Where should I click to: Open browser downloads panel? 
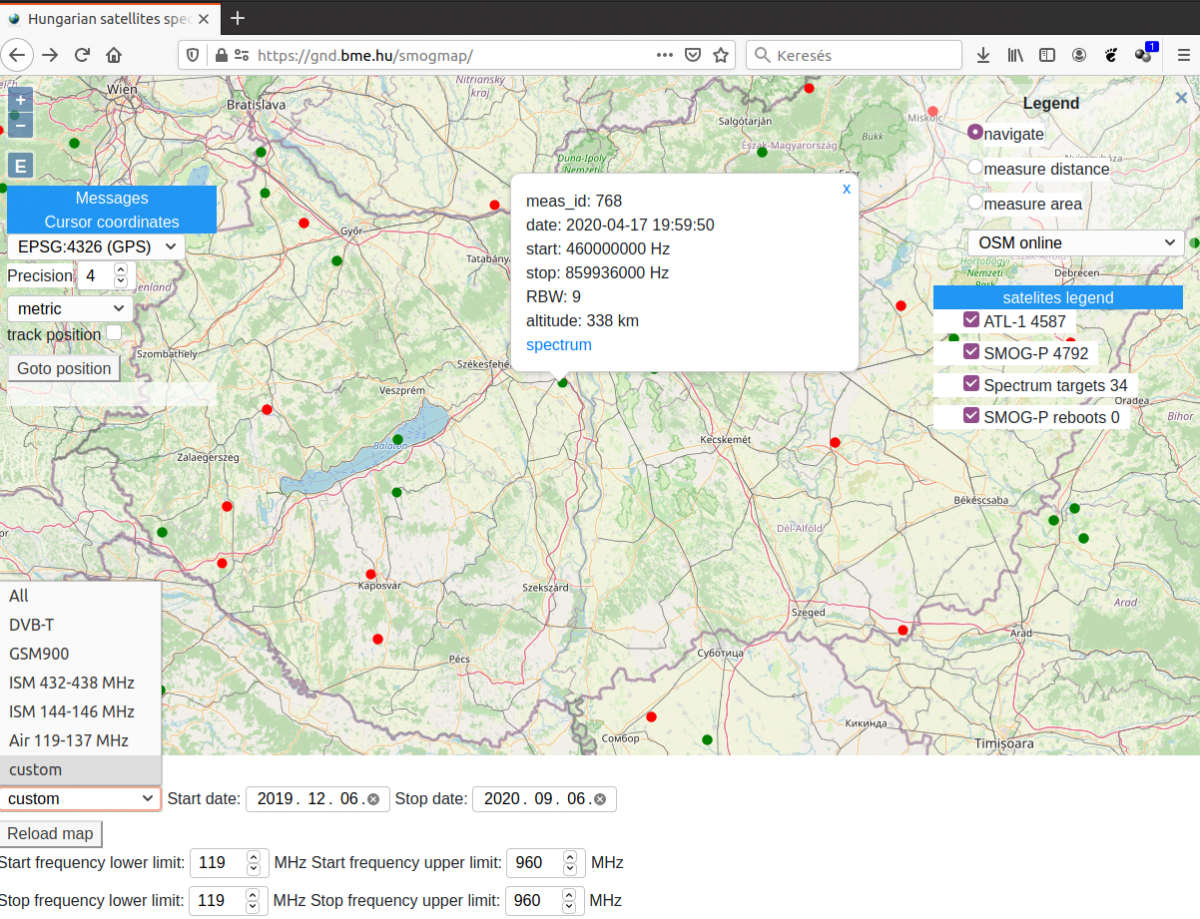[983, 55]
